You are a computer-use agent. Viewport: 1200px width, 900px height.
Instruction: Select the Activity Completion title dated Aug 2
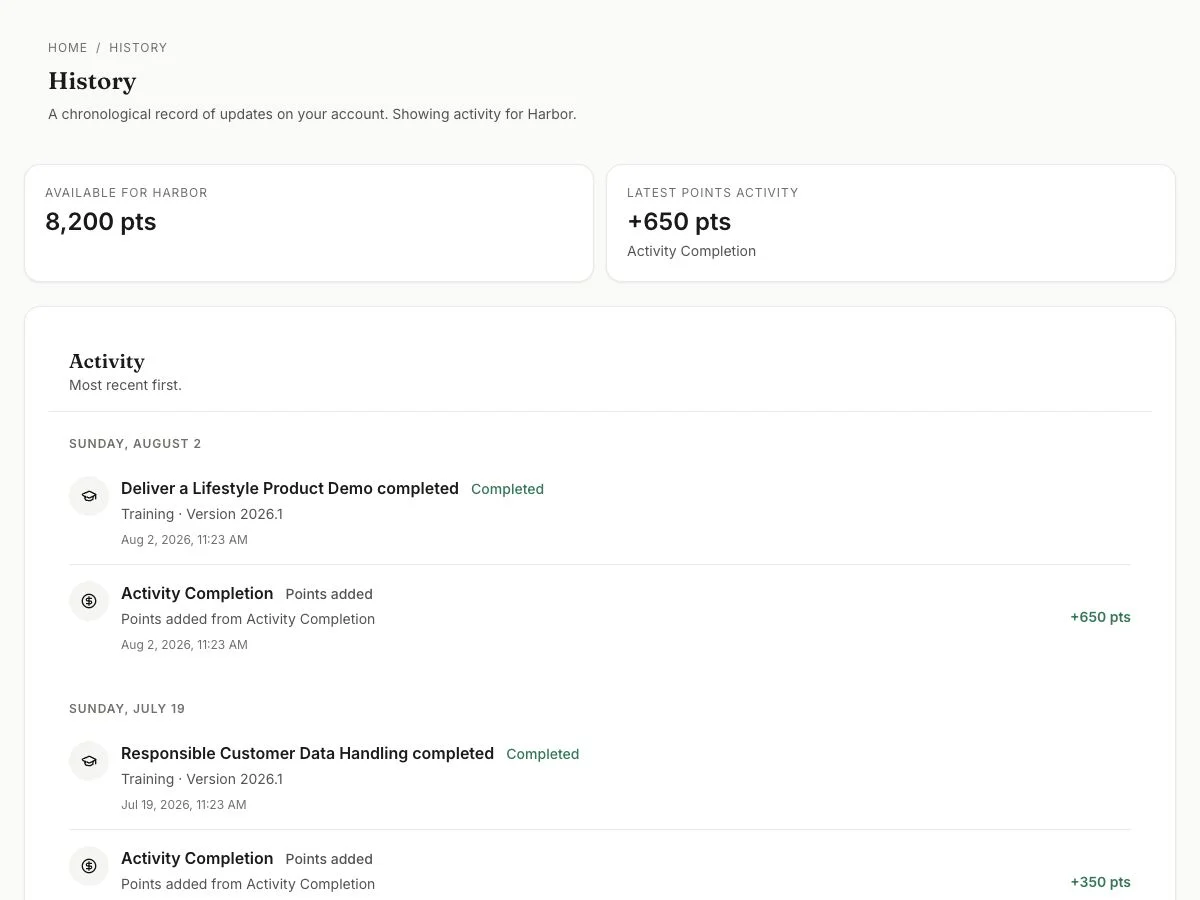[197, 593]
